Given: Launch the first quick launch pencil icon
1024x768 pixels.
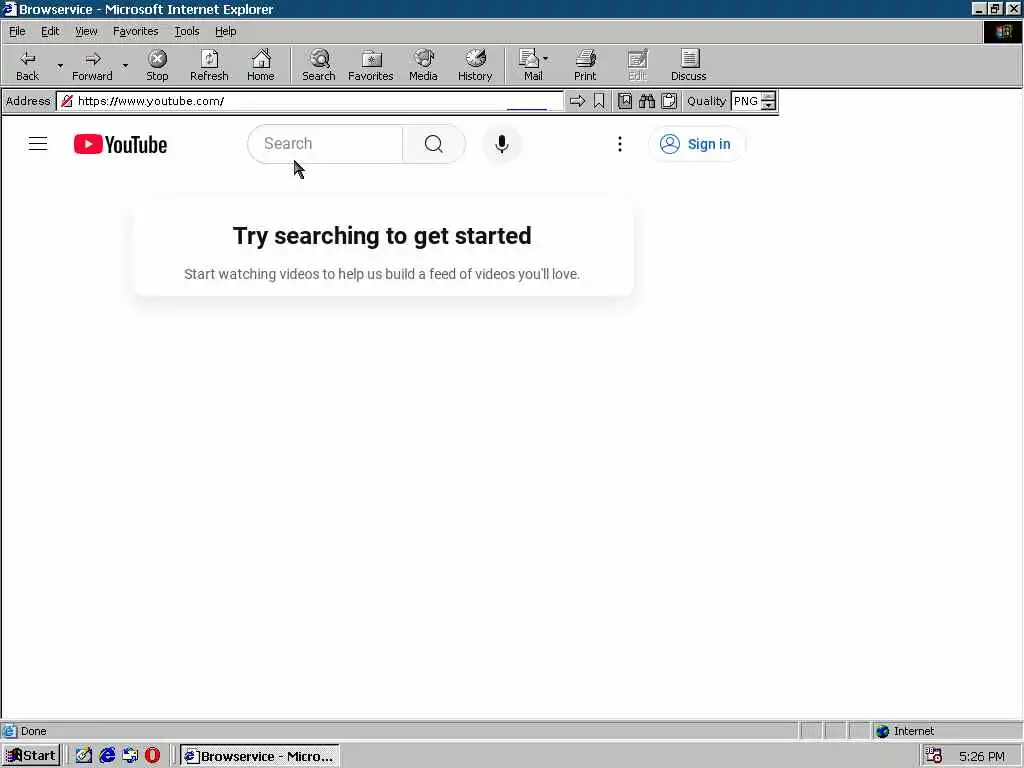Looking at the screenshot, I should pos(84,756).
